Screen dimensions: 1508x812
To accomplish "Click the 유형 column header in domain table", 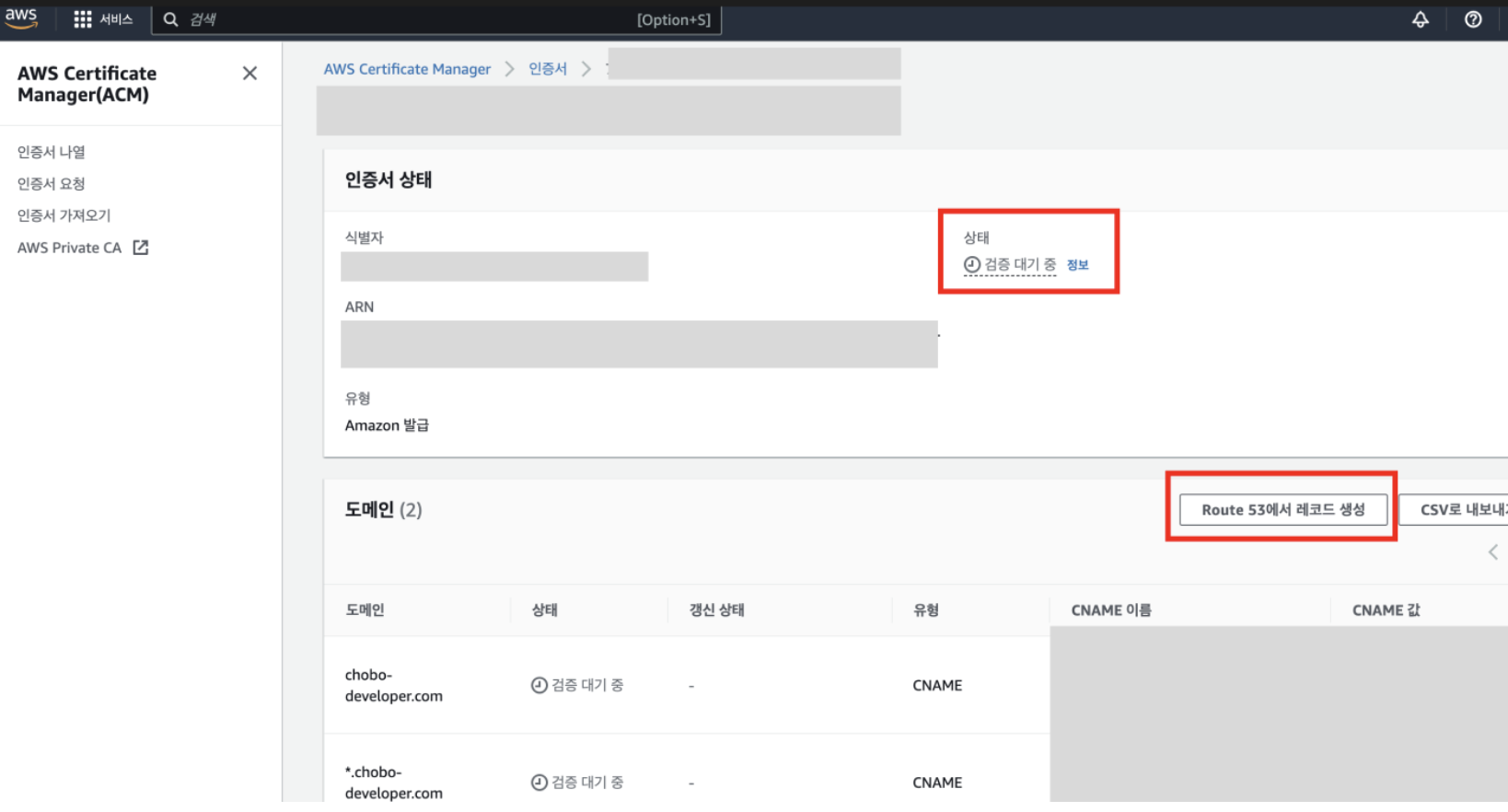I will pos(926,610).
